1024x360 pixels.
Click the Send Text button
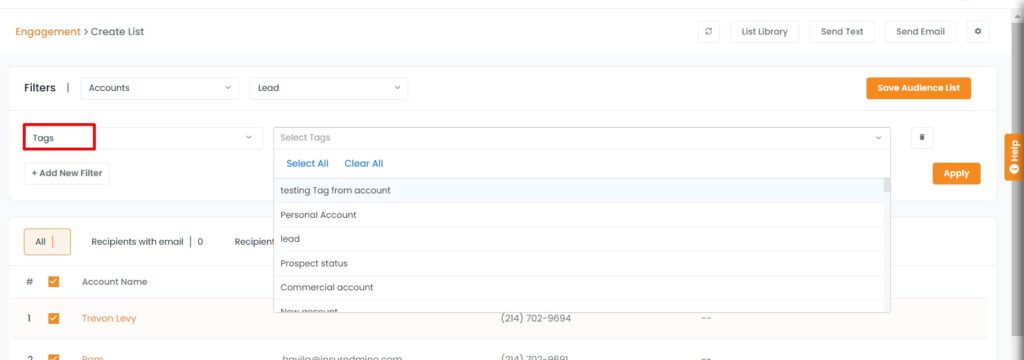click(842, 31)
